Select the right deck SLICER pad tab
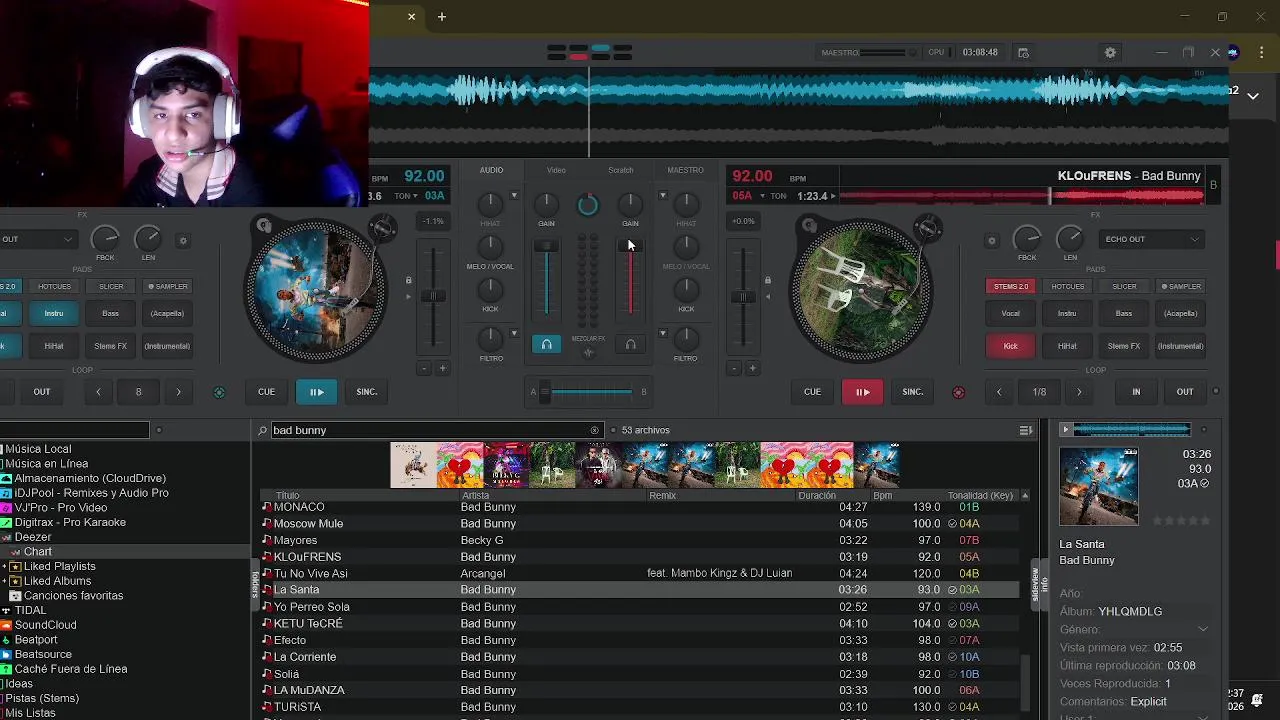Image resolution: width=1280 pixels, height=720 pixels. (x=1124, y=286)
